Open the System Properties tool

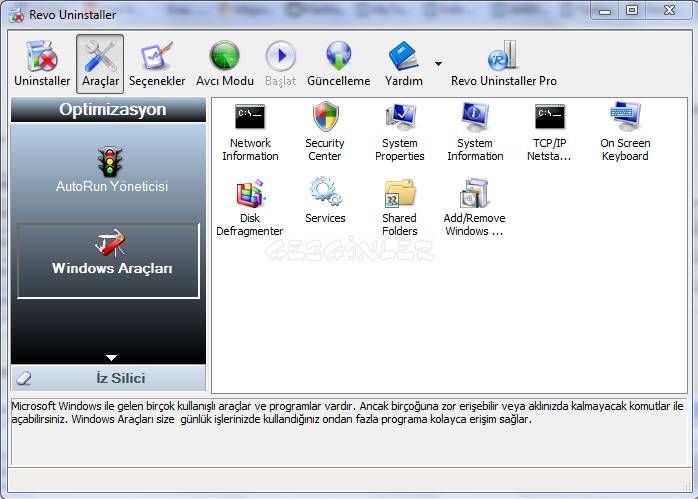[400, 132]
